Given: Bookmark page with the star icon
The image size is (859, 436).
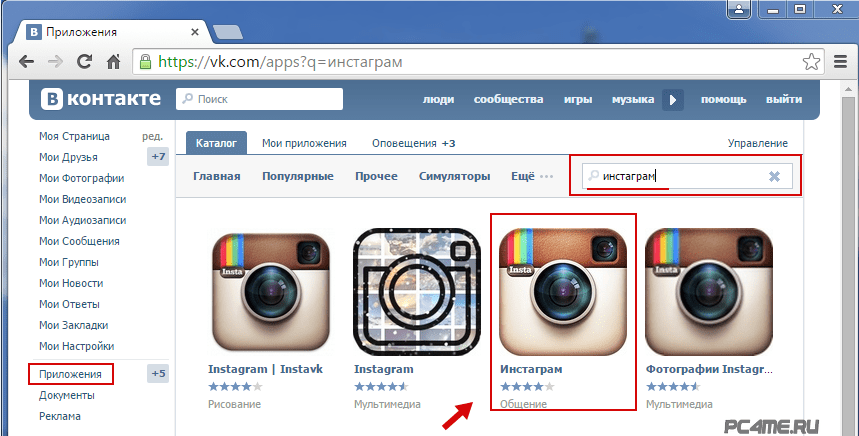Looking at the screenshot, I should click(x=811, y=61).
